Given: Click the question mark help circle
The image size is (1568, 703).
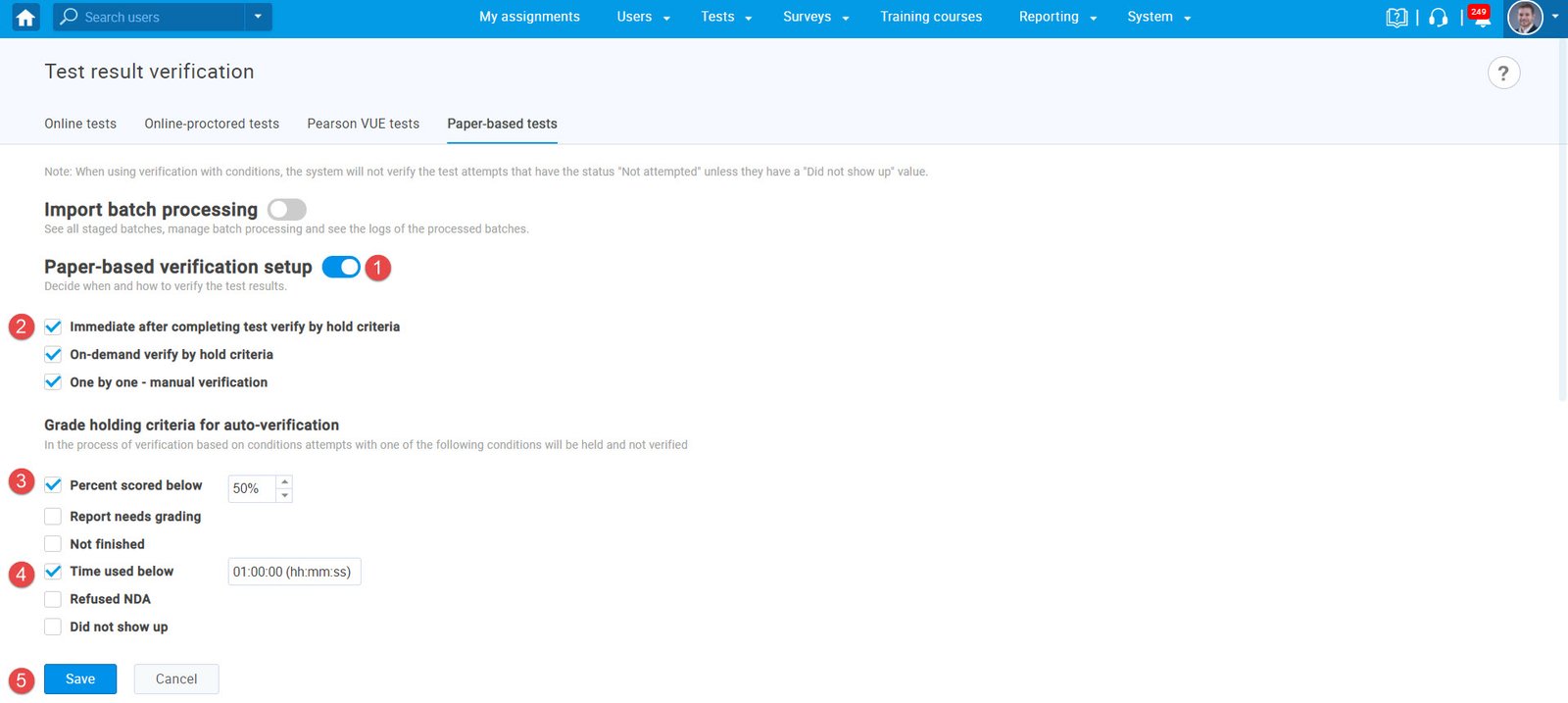Looking at the screenshot, I should point(1503,74).
